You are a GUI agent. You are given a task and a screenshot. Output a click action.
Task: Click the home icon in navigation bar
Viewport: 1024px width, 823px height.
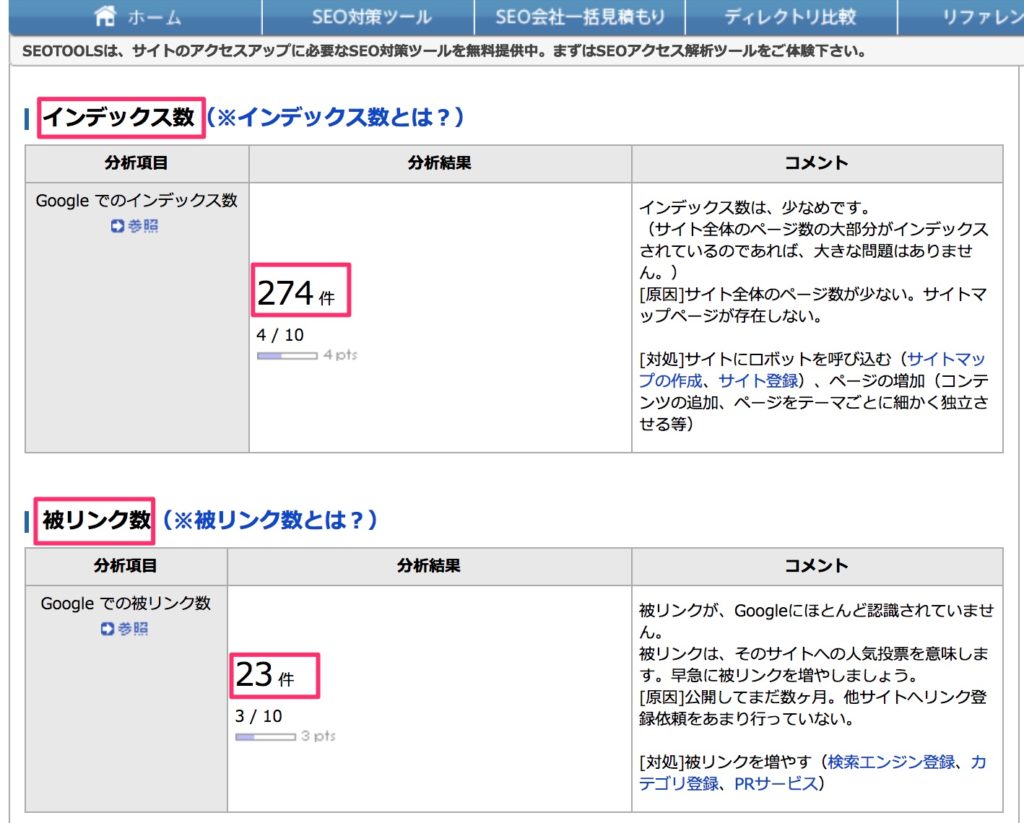106,17
